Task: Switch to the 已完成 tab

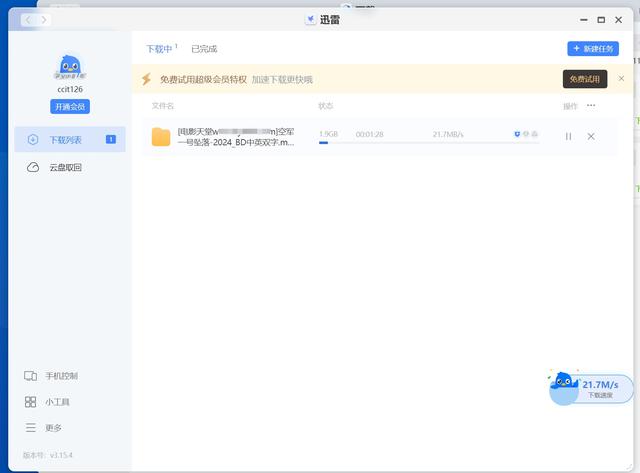Action: point(204,49)
